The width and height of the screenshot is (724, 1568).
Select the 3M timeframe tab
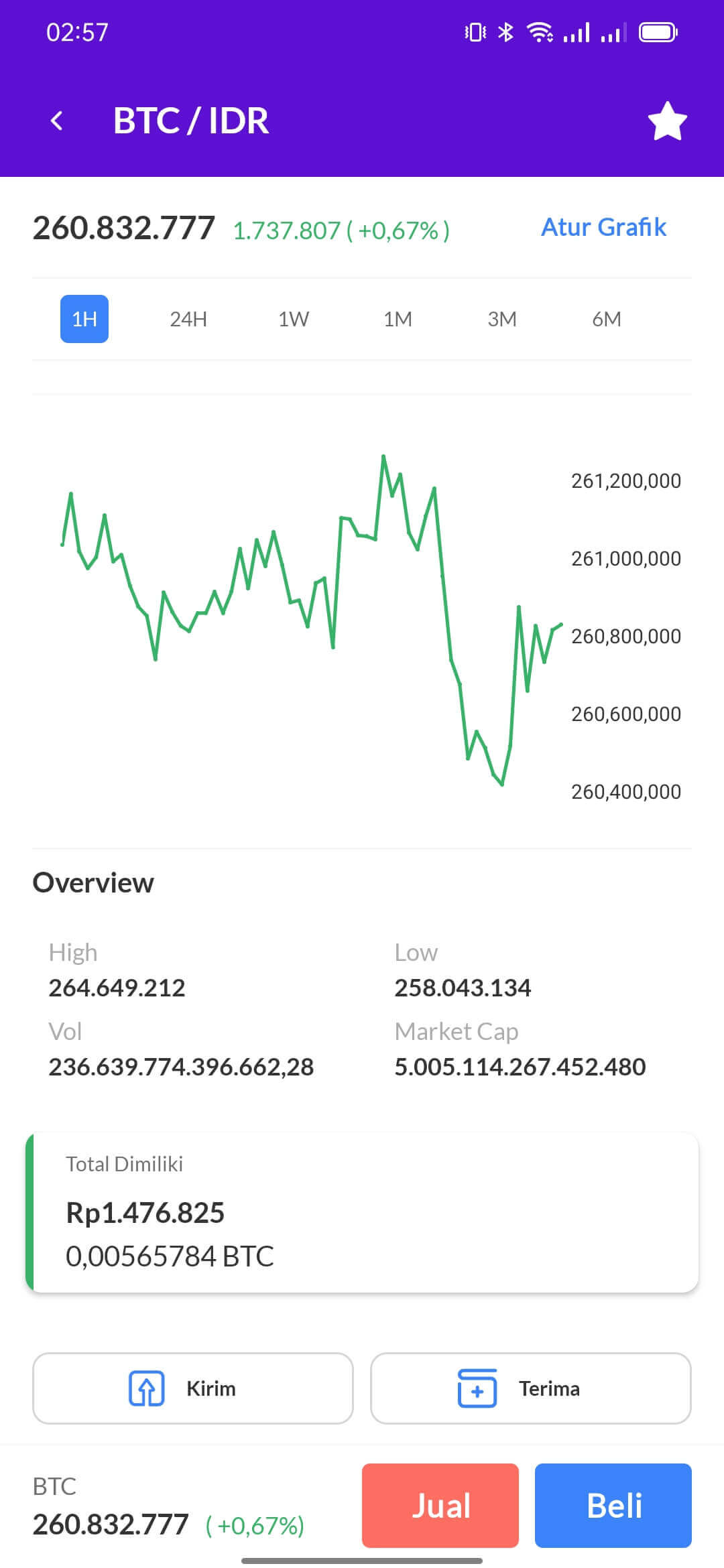(502, 319)
